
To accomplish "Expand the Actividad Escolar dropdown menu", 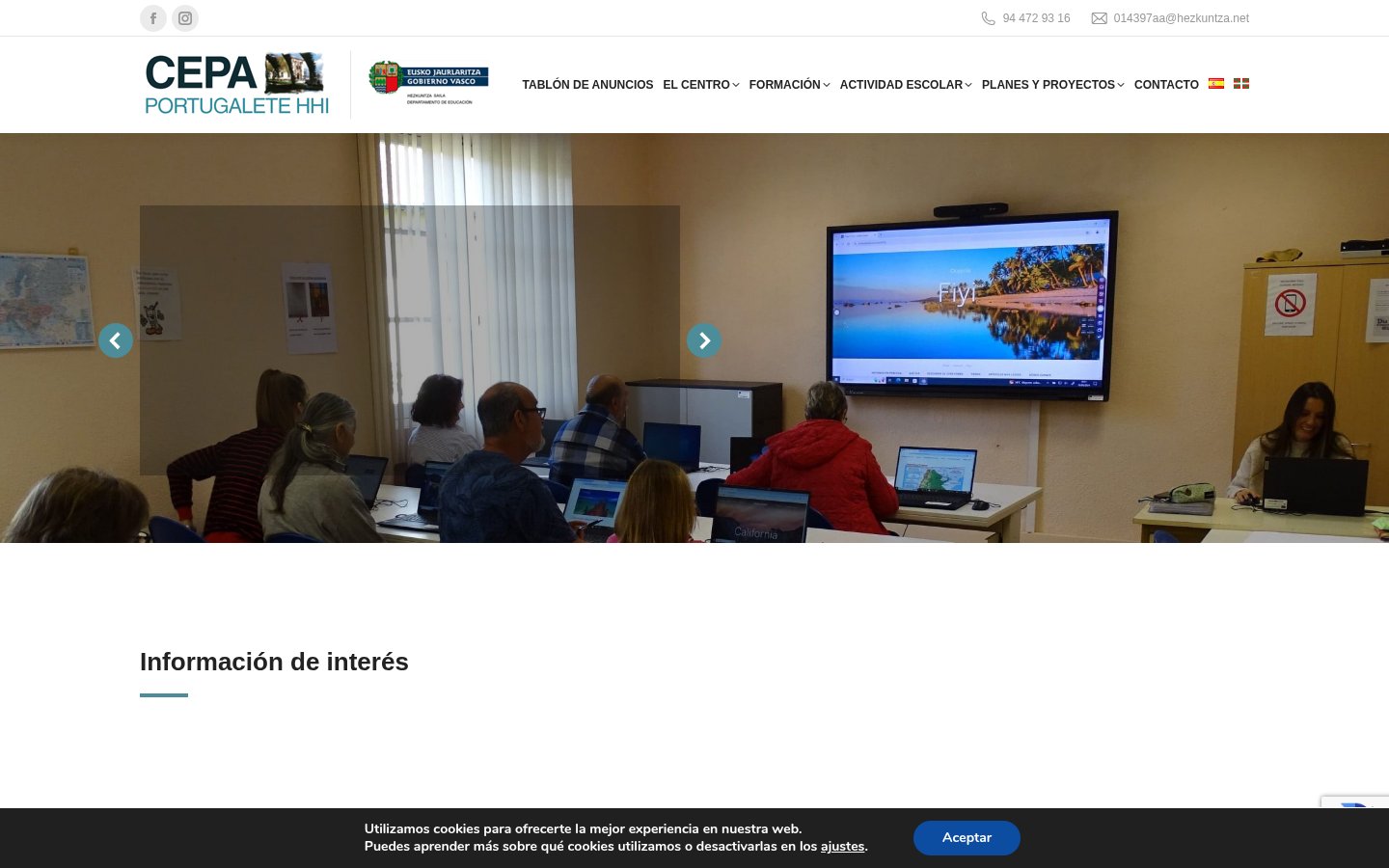I will pyautogui.click(x=905, y=85).
